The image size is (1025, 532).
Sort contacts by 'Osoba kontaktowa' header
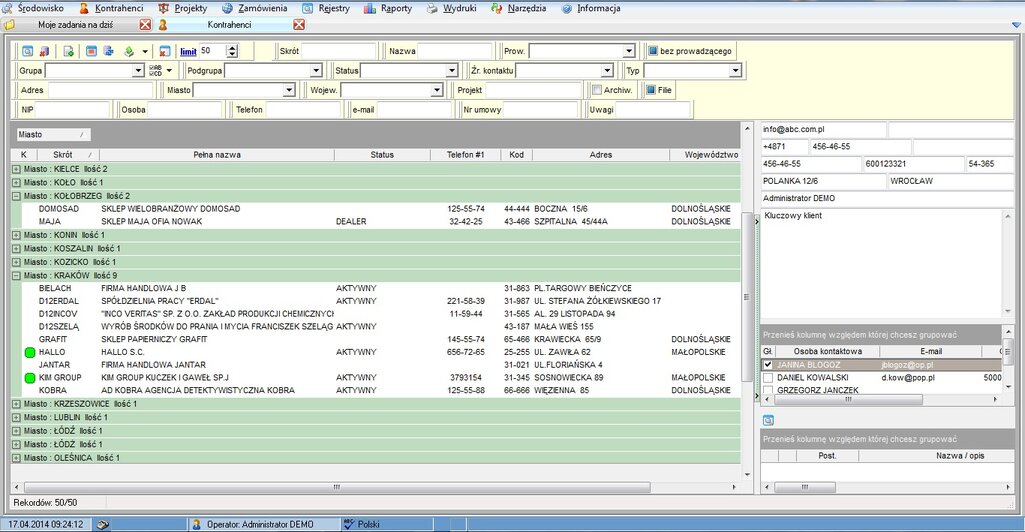[x=828, y=352]
